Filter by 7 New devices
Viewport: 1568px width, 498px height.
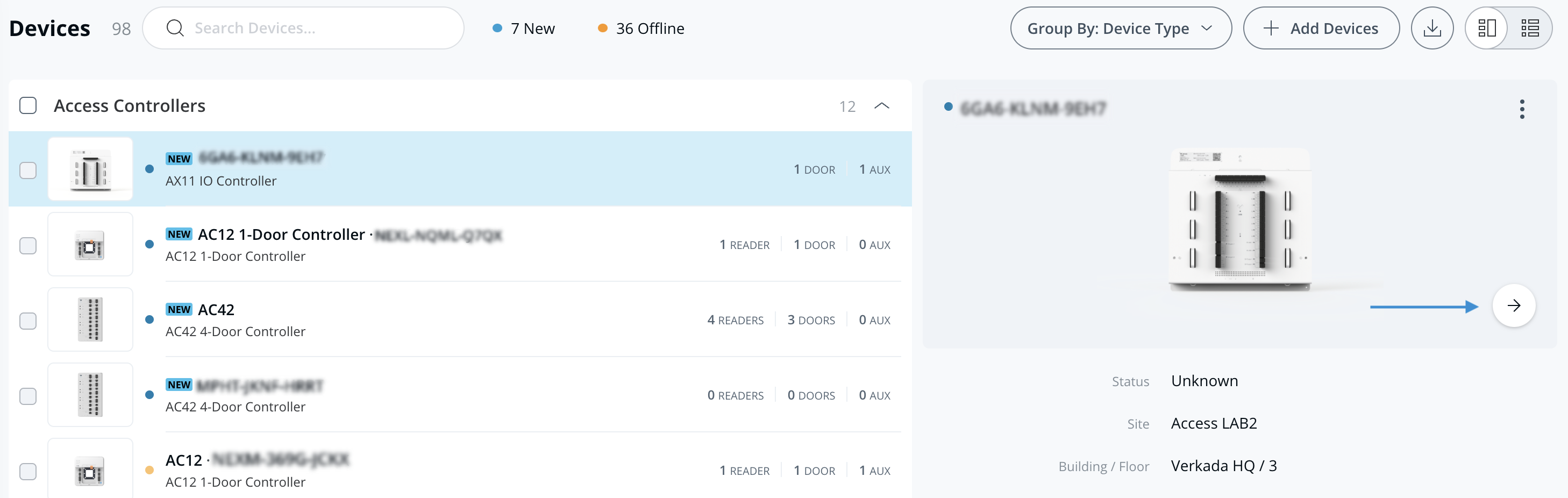pos(524,28)
